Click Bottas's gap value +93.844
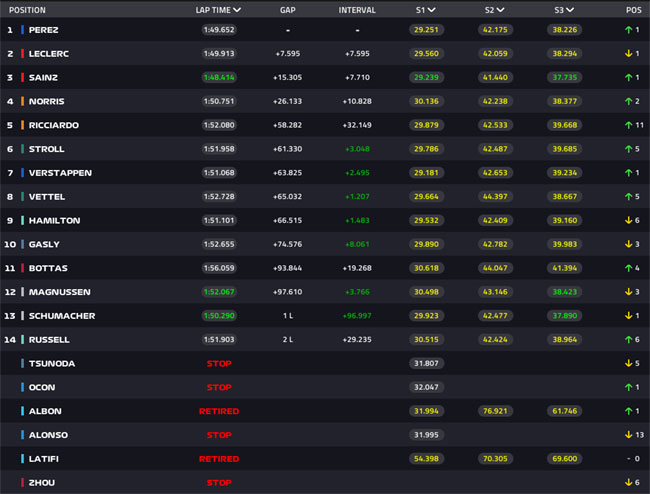This screenshot has height=494, width=650. (x=288, y=268)
